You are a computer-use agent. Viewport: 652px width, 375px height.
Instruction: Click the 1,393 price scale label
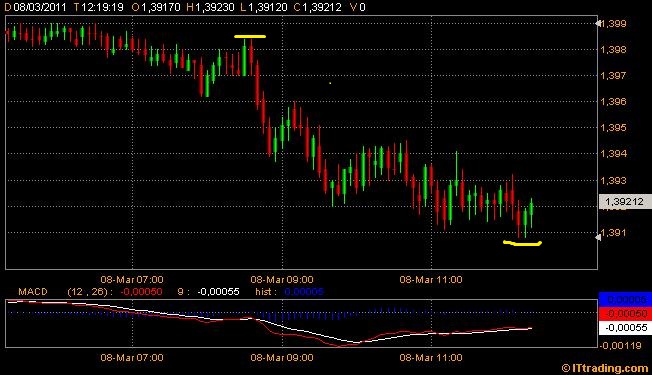tap(613, 181)
